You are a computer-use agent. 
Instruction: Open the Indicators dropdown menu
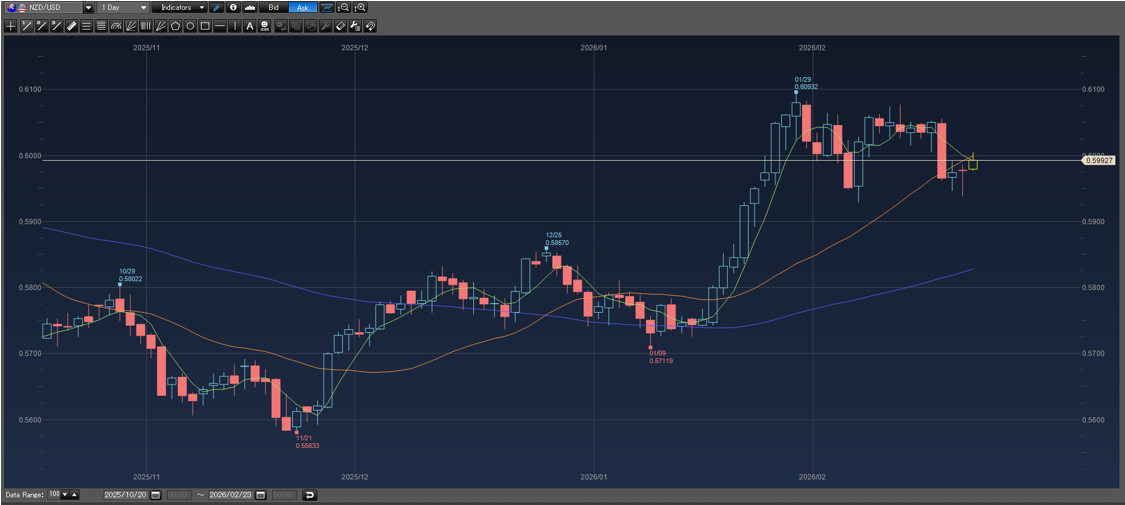pyautogui.click(x=202, y=7)
